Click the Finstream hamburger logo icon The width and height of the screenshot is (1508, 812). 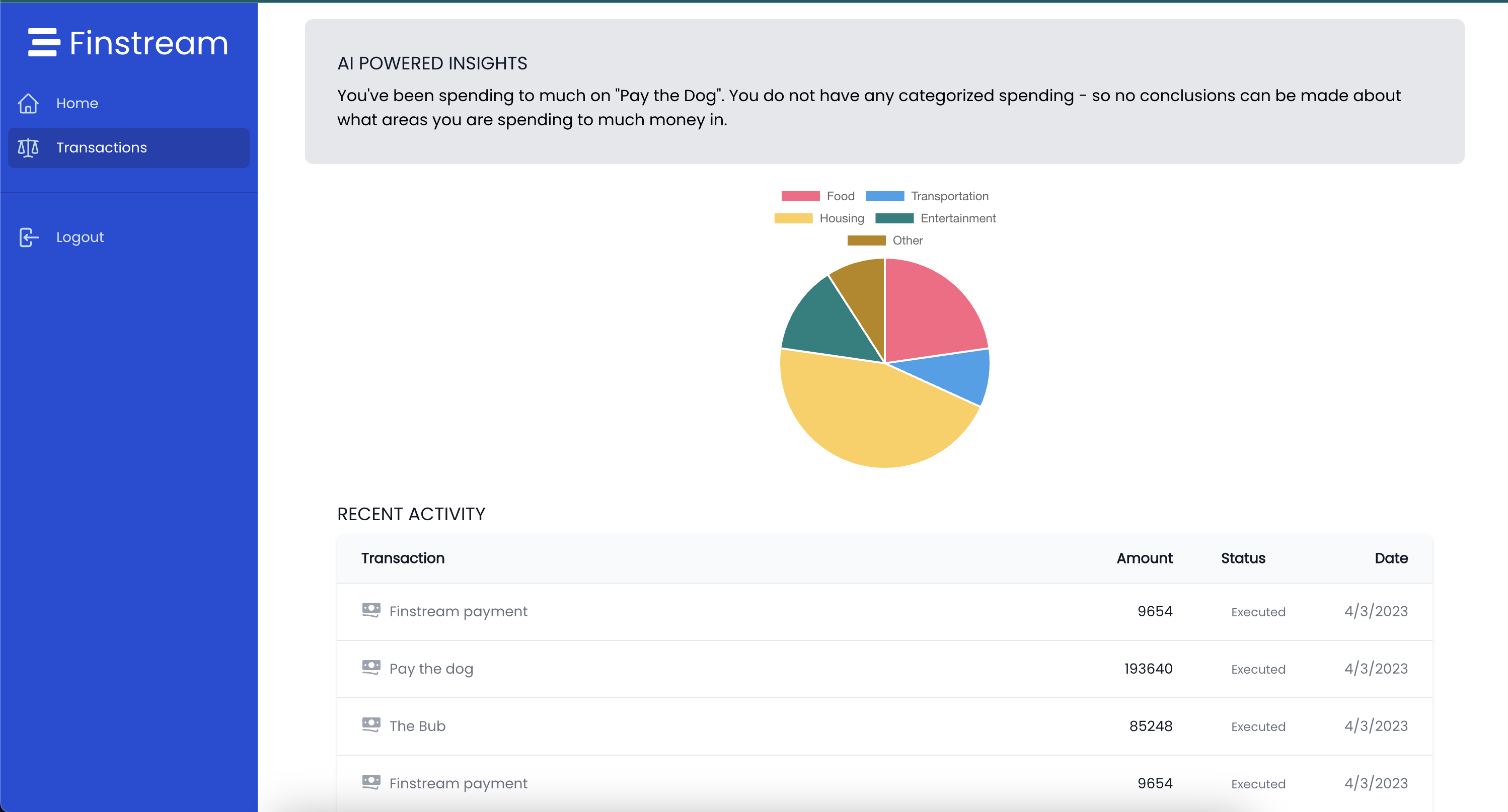(x=44, y=42)
